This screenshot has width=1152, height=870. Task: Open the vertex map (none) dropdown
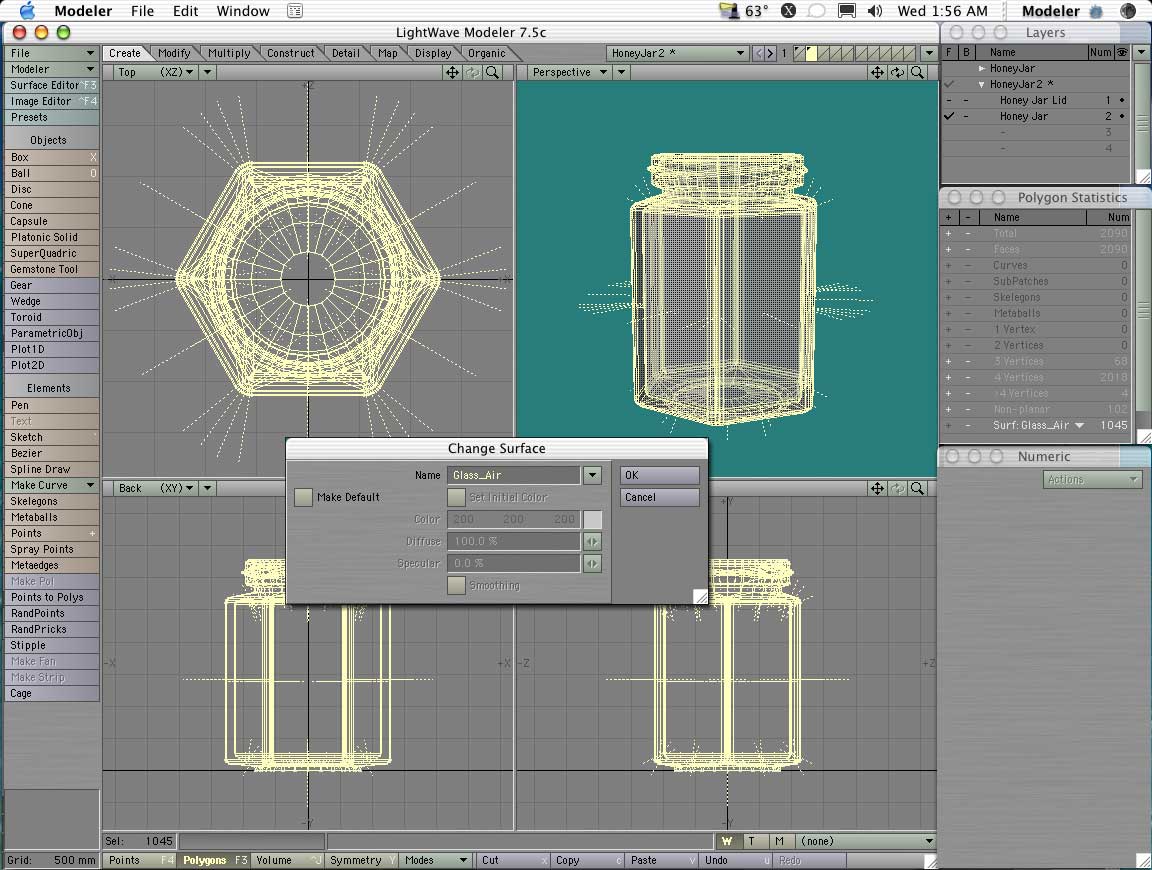pos(866,841)
